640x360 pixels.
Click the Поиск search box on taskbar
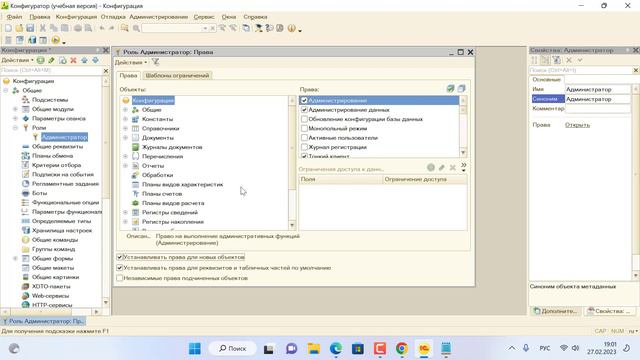point(233,349)
